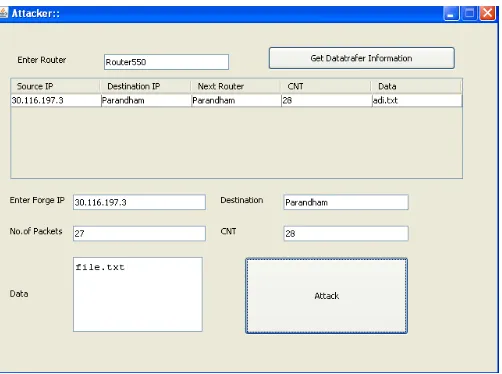502x374 pixels.
Task: Click the large Attack button
Action: click(x=326, y=296)
